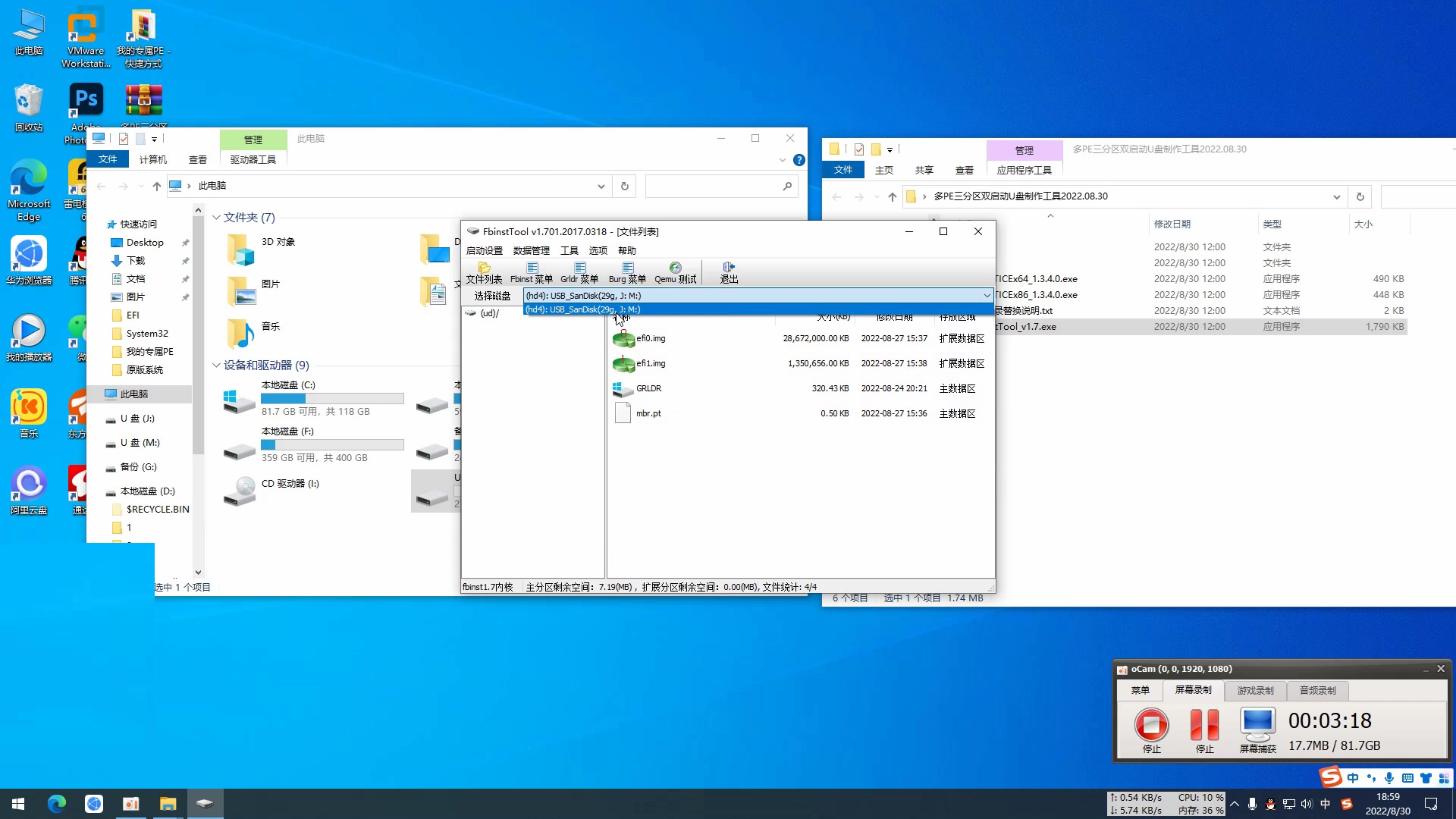1456x819 pixels.
Task: Switch to the 游戏录制 tab in oCam
Action: tap(1255, 691)
